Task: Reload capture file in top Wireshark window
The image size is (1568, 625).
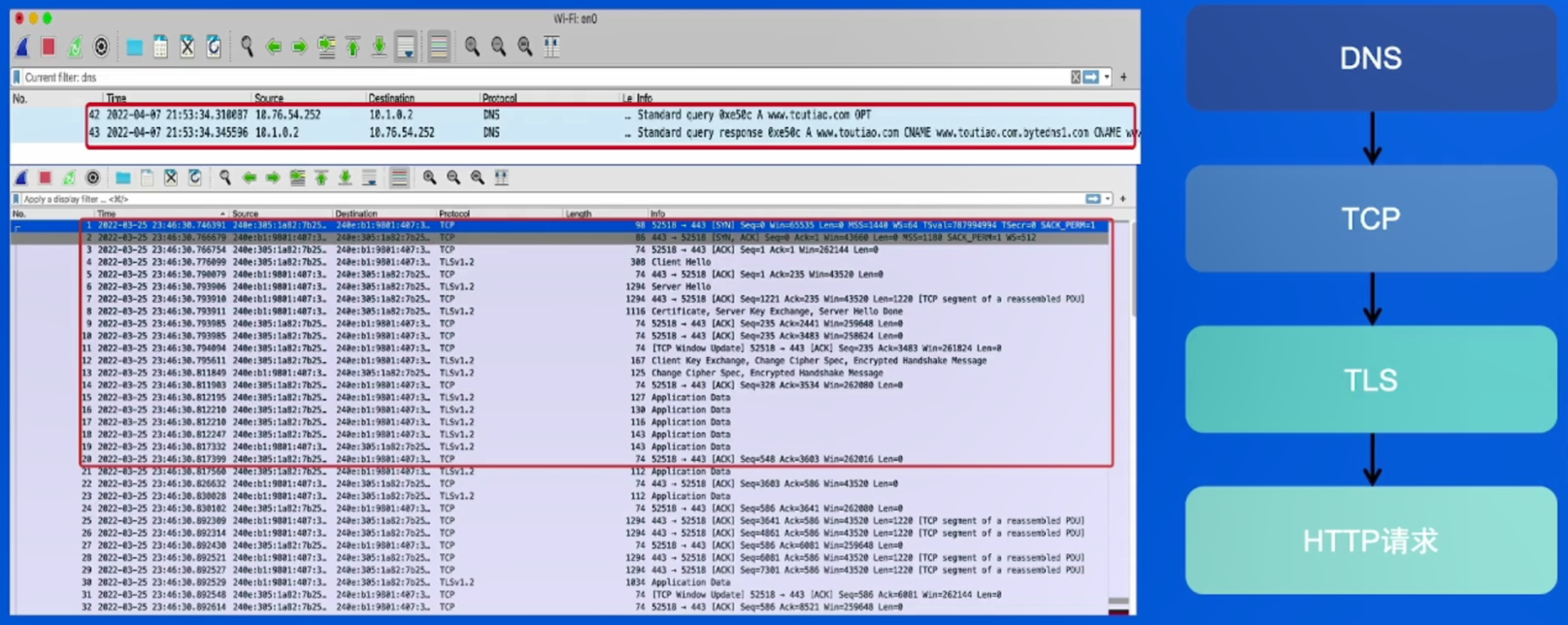Action: [x=214, y=47]
